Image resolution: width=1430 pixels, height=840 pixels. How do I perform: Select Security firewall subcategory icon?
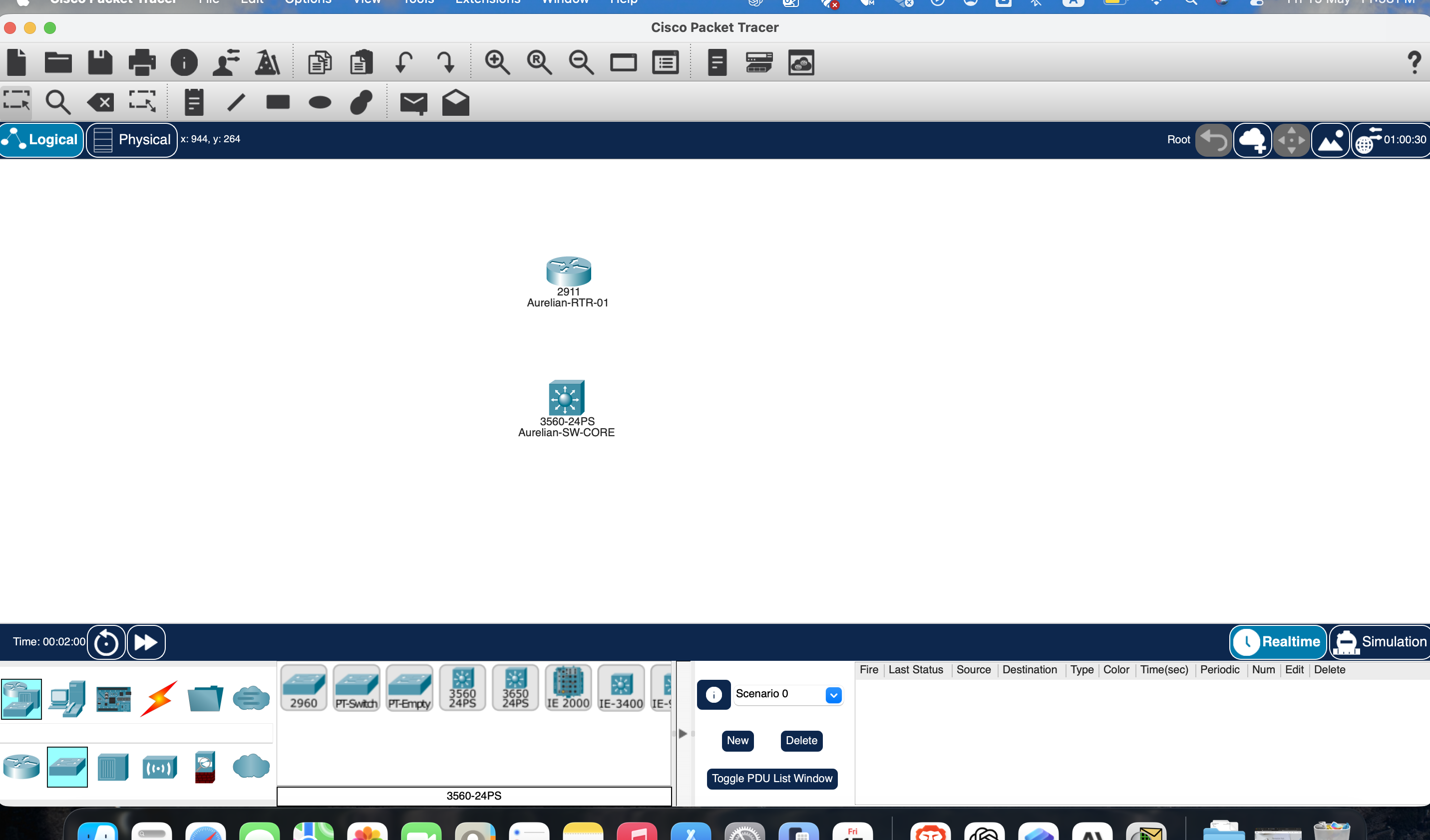pyautogui.click(x=205, y=767)
